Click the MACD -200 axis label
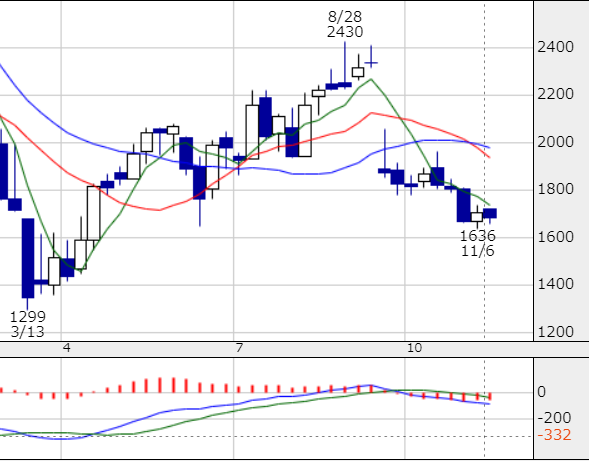 pos(554,418)
